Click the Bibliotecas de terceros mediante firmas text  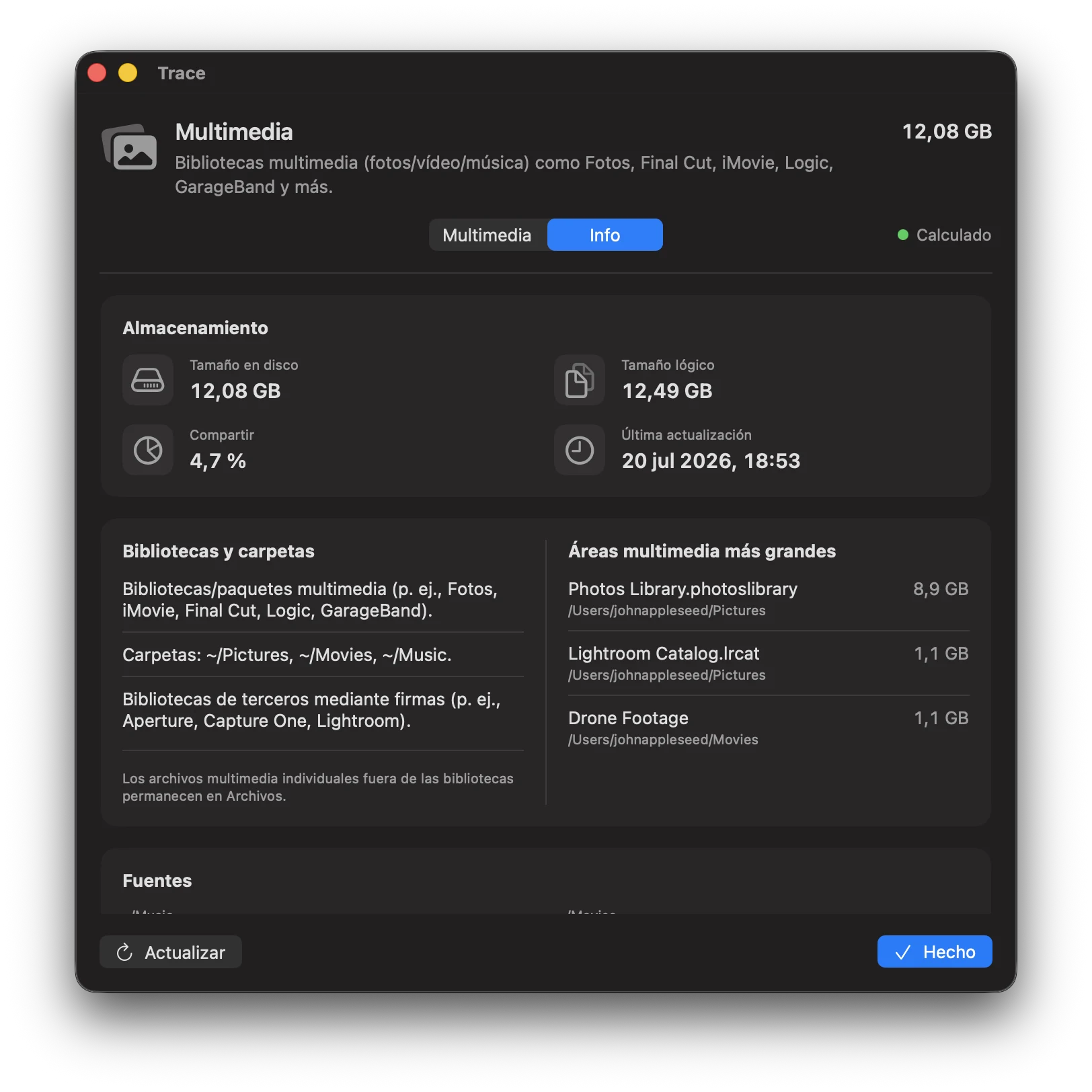tap(311, 710)
